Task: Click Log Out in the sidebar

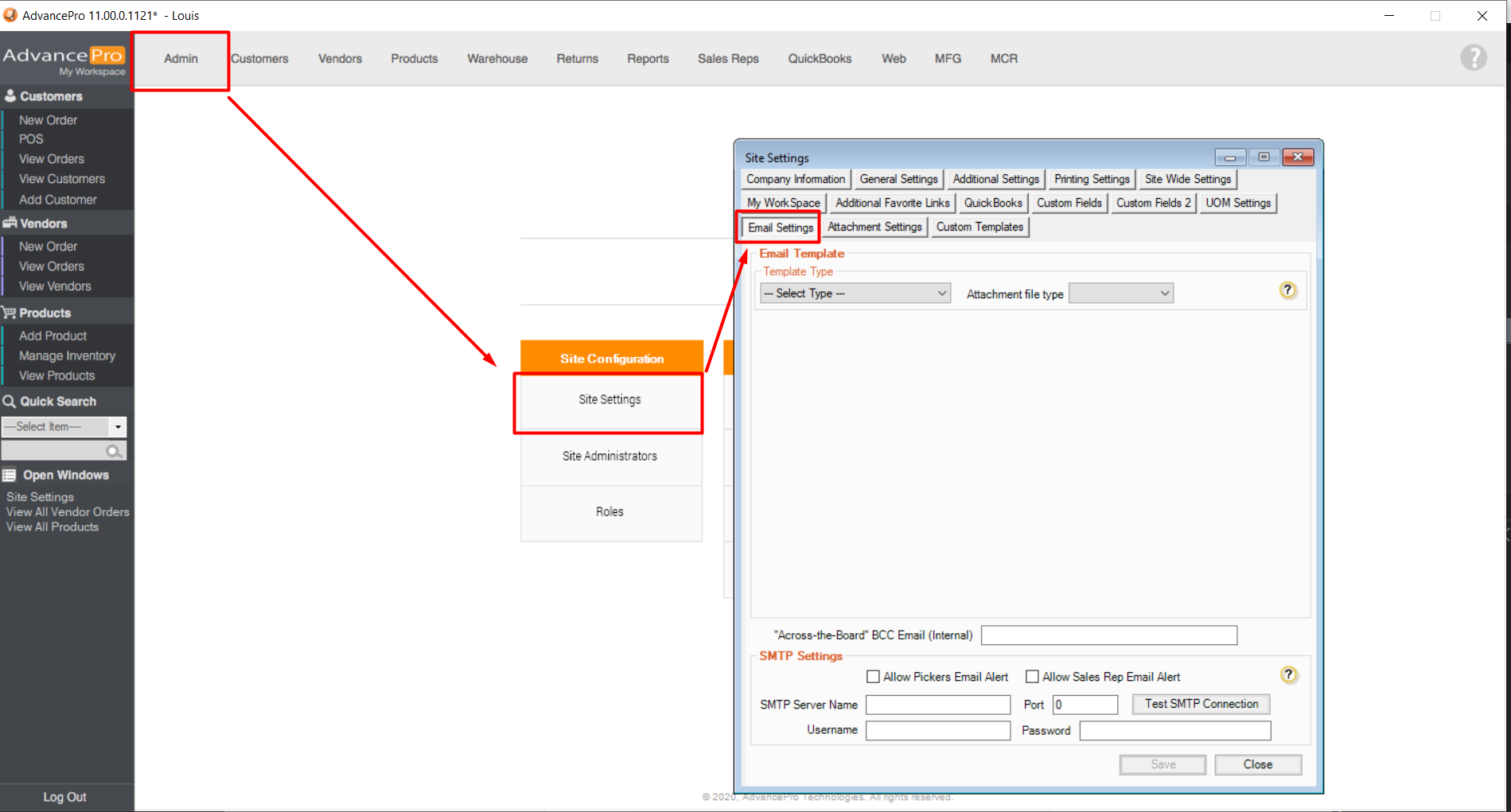Action: coord(64,797)
